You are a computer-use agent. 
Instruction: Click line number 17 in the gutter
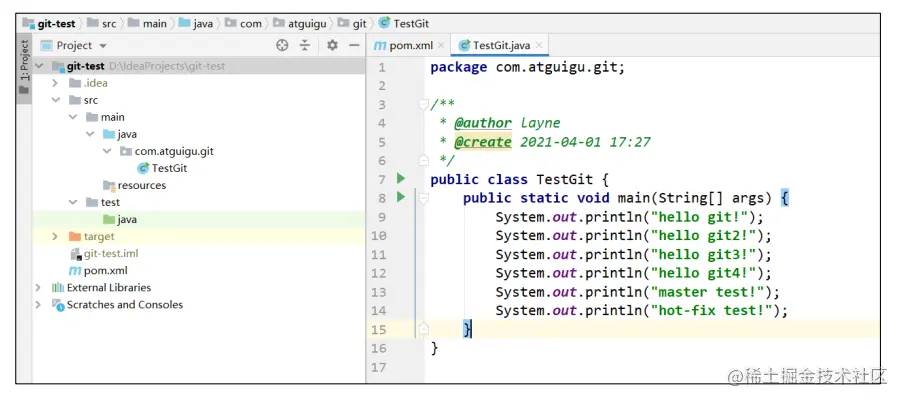pyautogui.click(x=379, y=367)
